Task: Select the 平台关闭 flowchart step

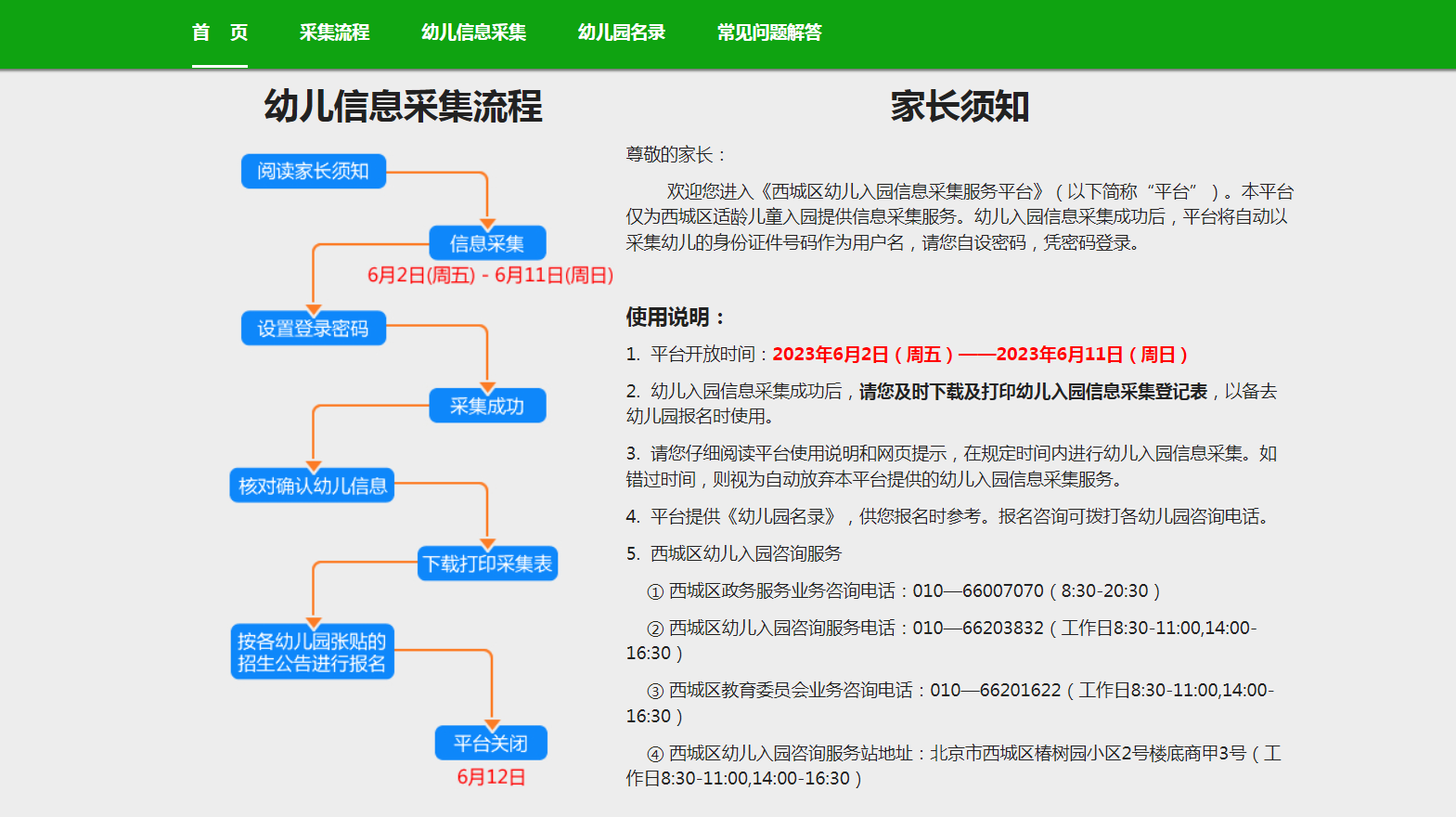Action: 491,743
